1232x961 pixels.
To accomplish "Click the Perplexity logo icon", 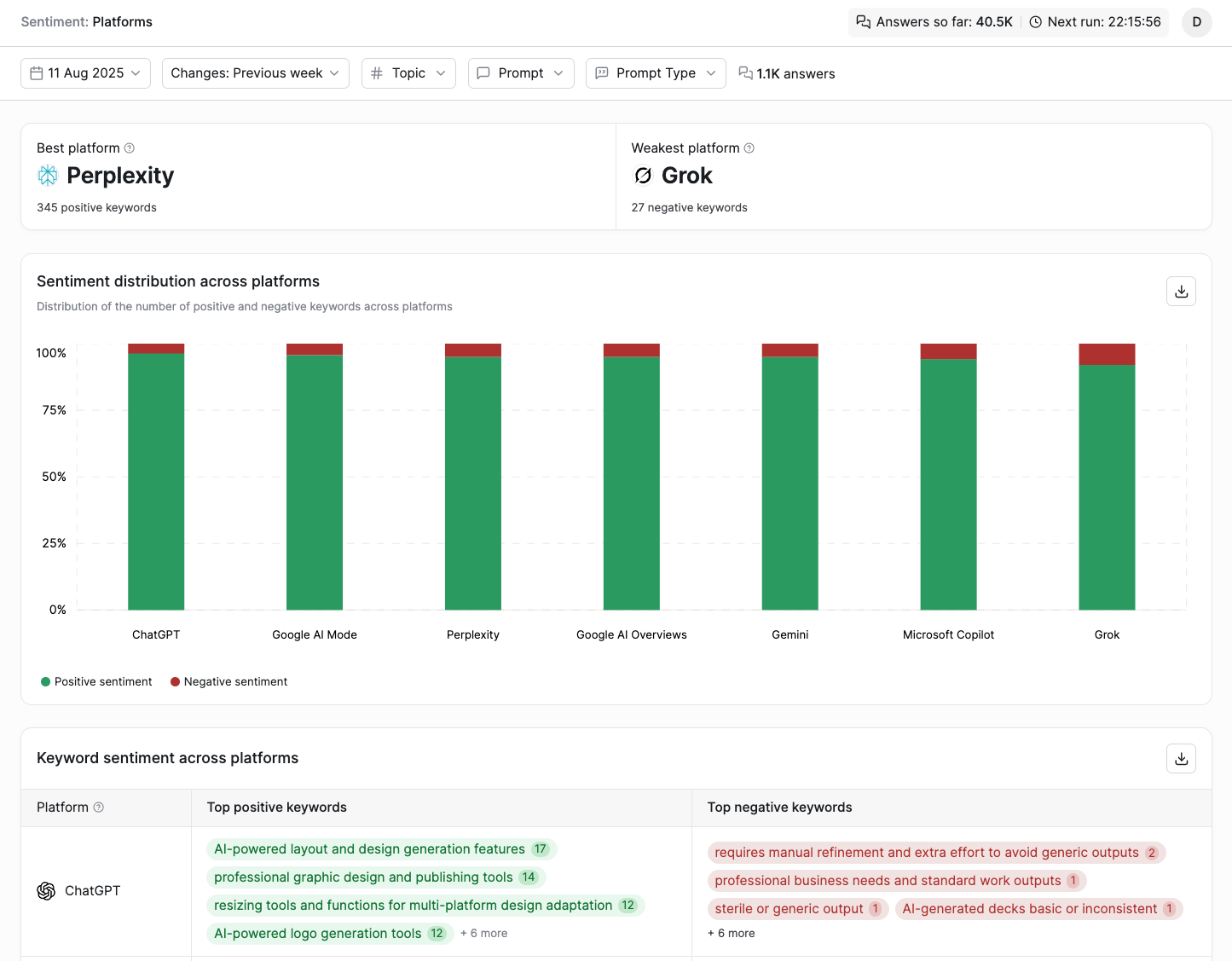I will [48, 176].
